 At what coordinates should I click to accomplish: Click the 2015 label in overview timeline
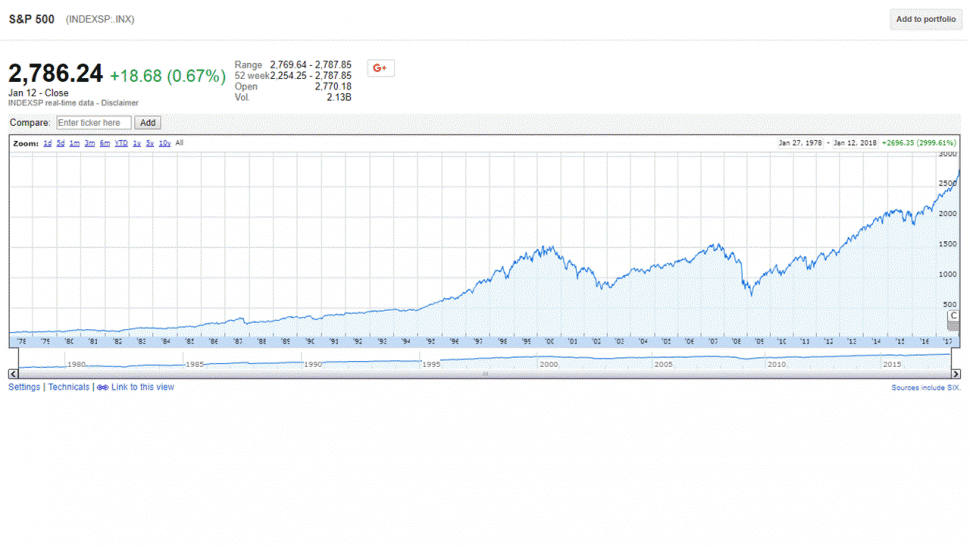tap(892, 364)
